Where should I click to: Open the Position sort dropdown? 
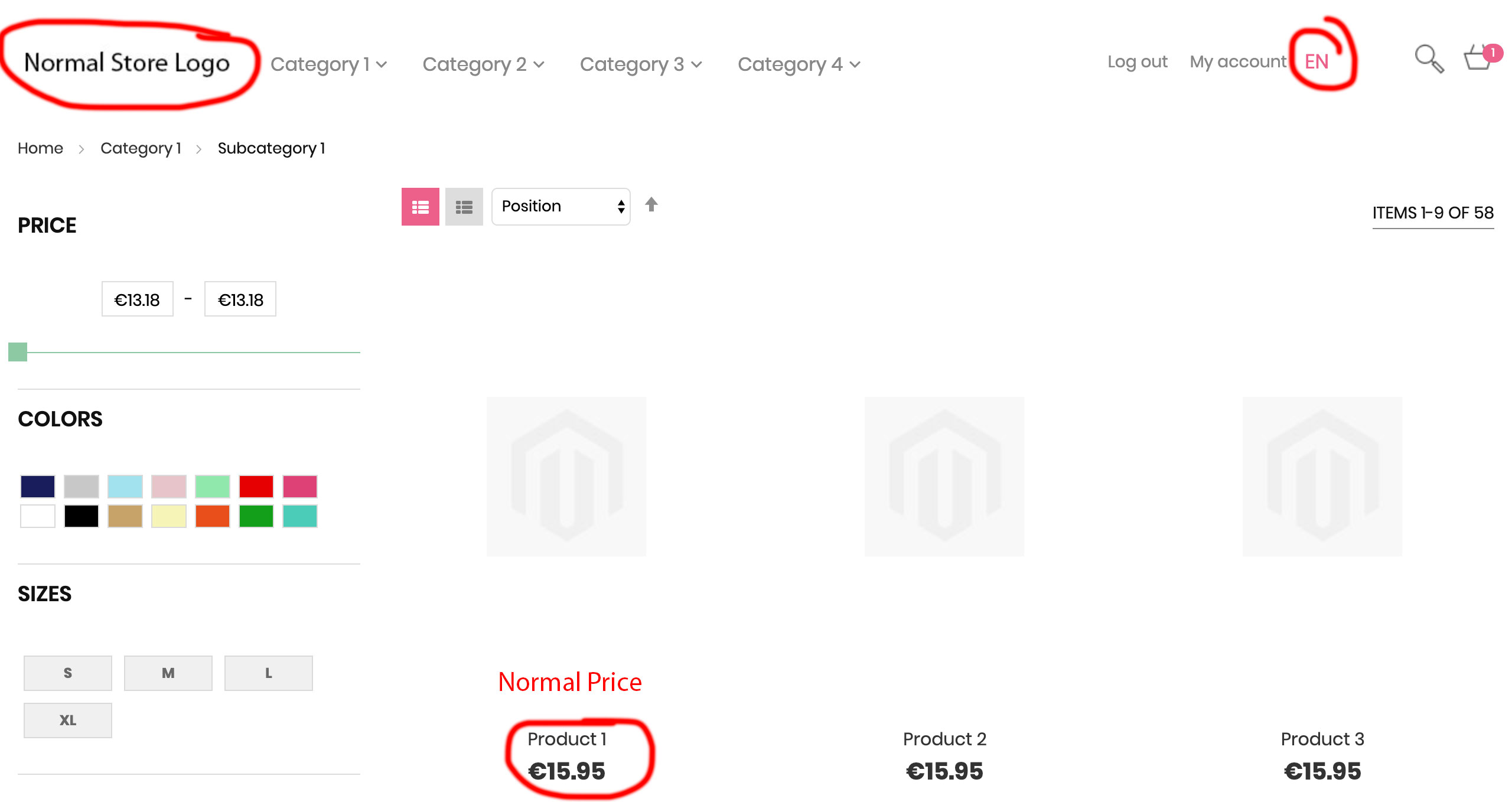click(561, 207)
